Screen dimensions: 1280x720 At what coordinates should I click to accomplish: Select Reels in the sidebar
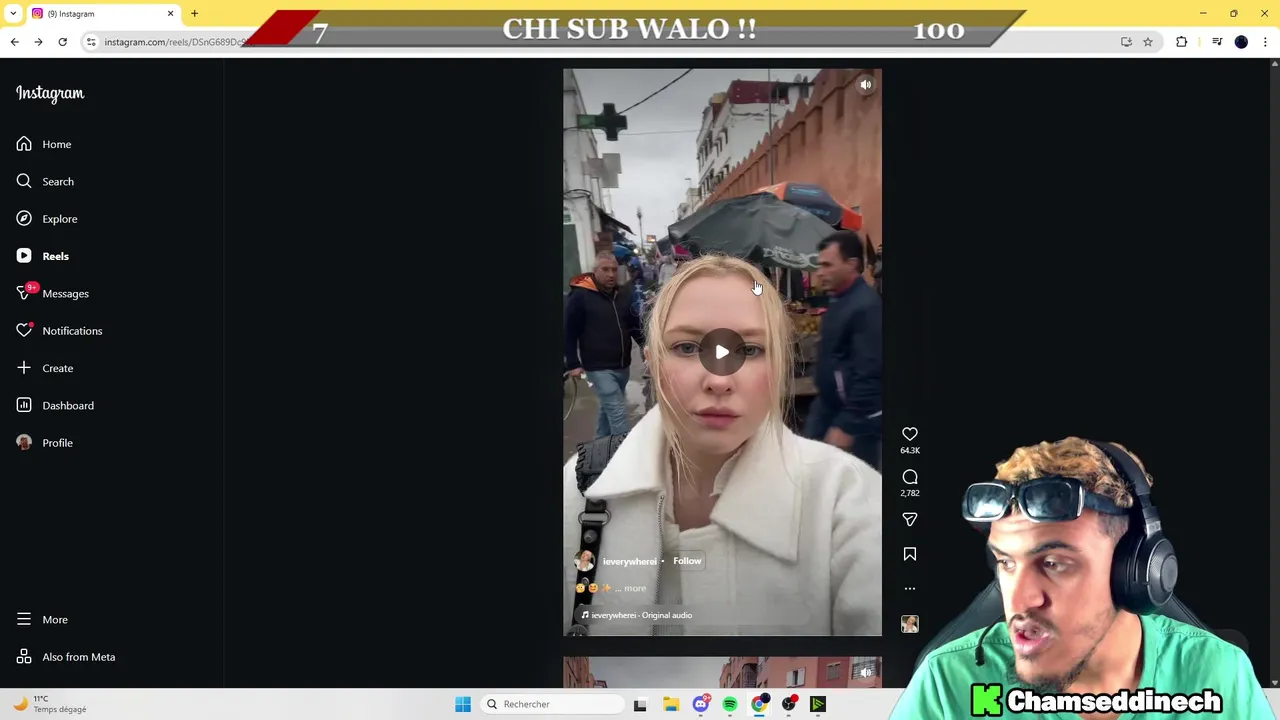(43, 256)
